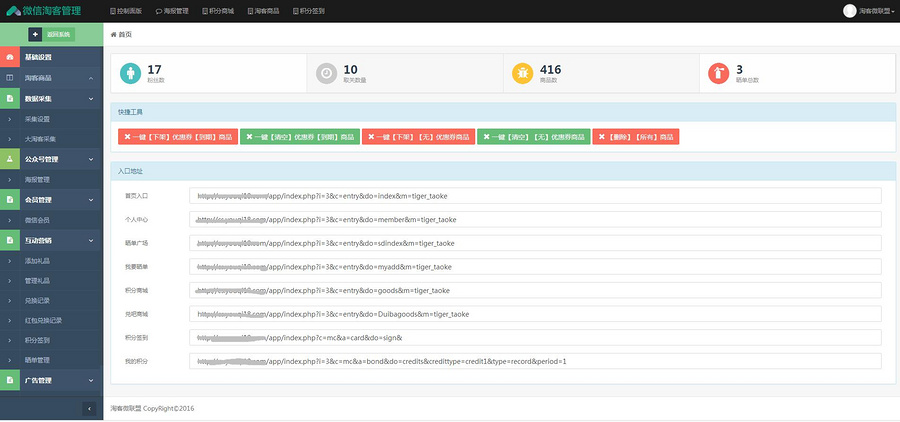Viewport: 900px width, 422px height.
Task: Collapse the sidebar with the left-arrow button
Action: pyautogui.click(x=89, y=408)
